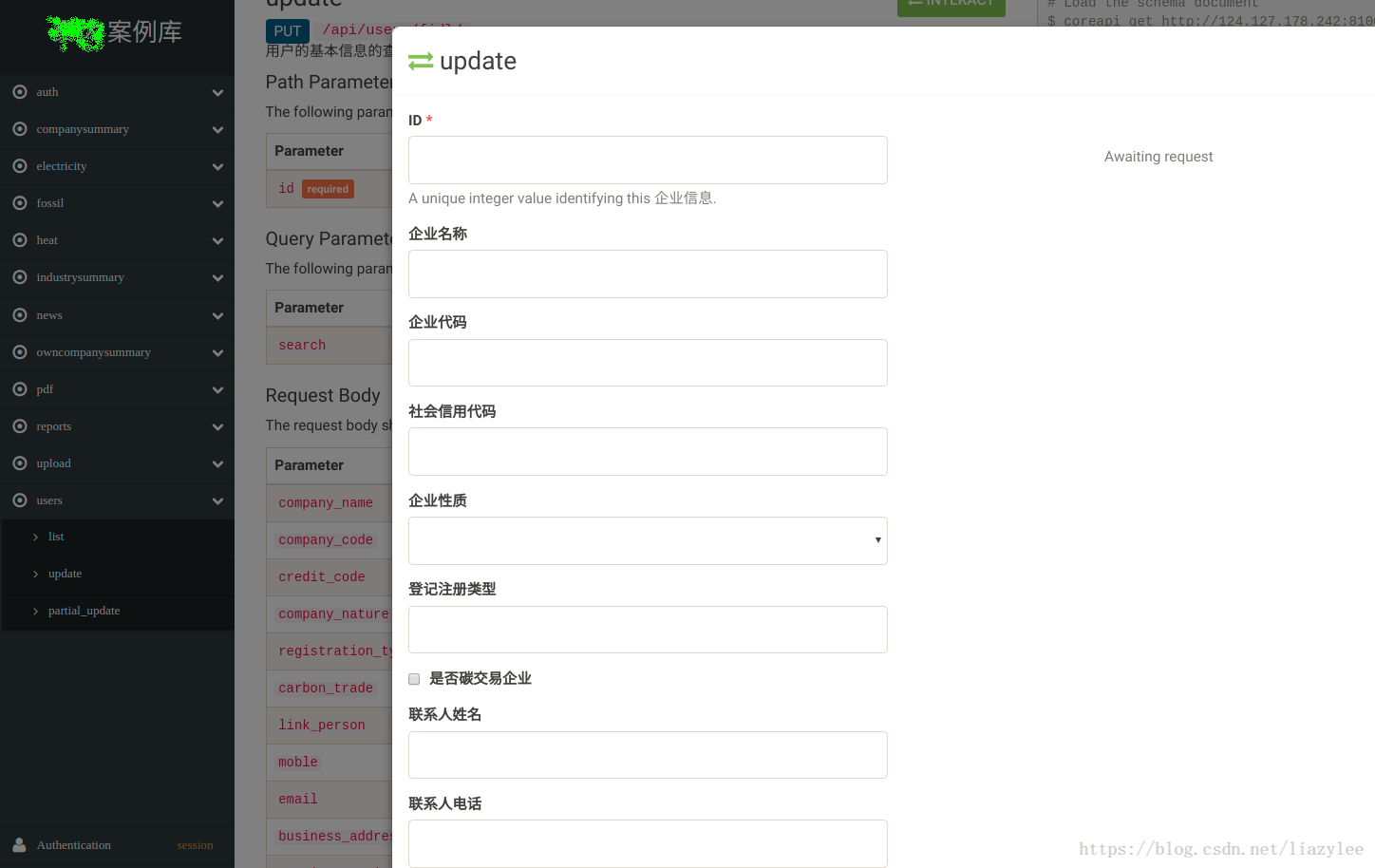Click the 社会信用代码 input field

[648, 451]
